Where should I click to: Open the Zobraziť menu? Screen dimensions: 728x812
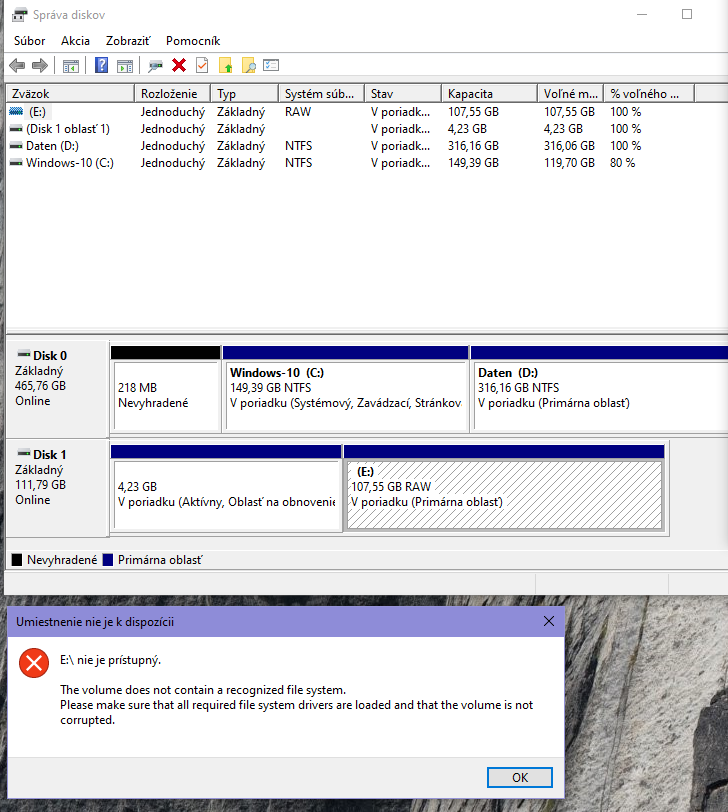tap(128, 41)
